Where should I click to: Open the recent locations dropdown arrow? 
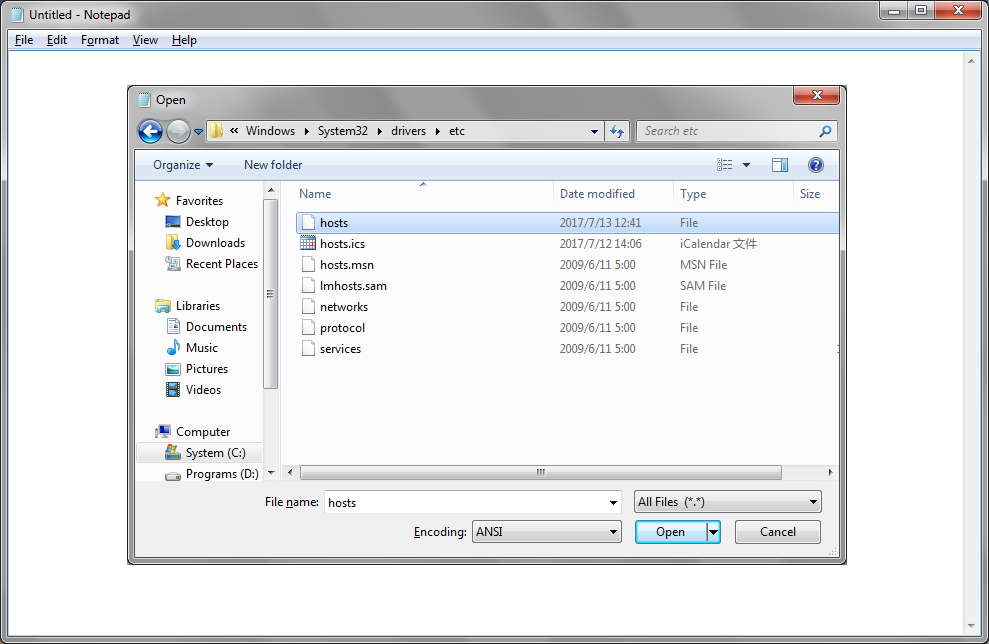(x=198, y=132)
